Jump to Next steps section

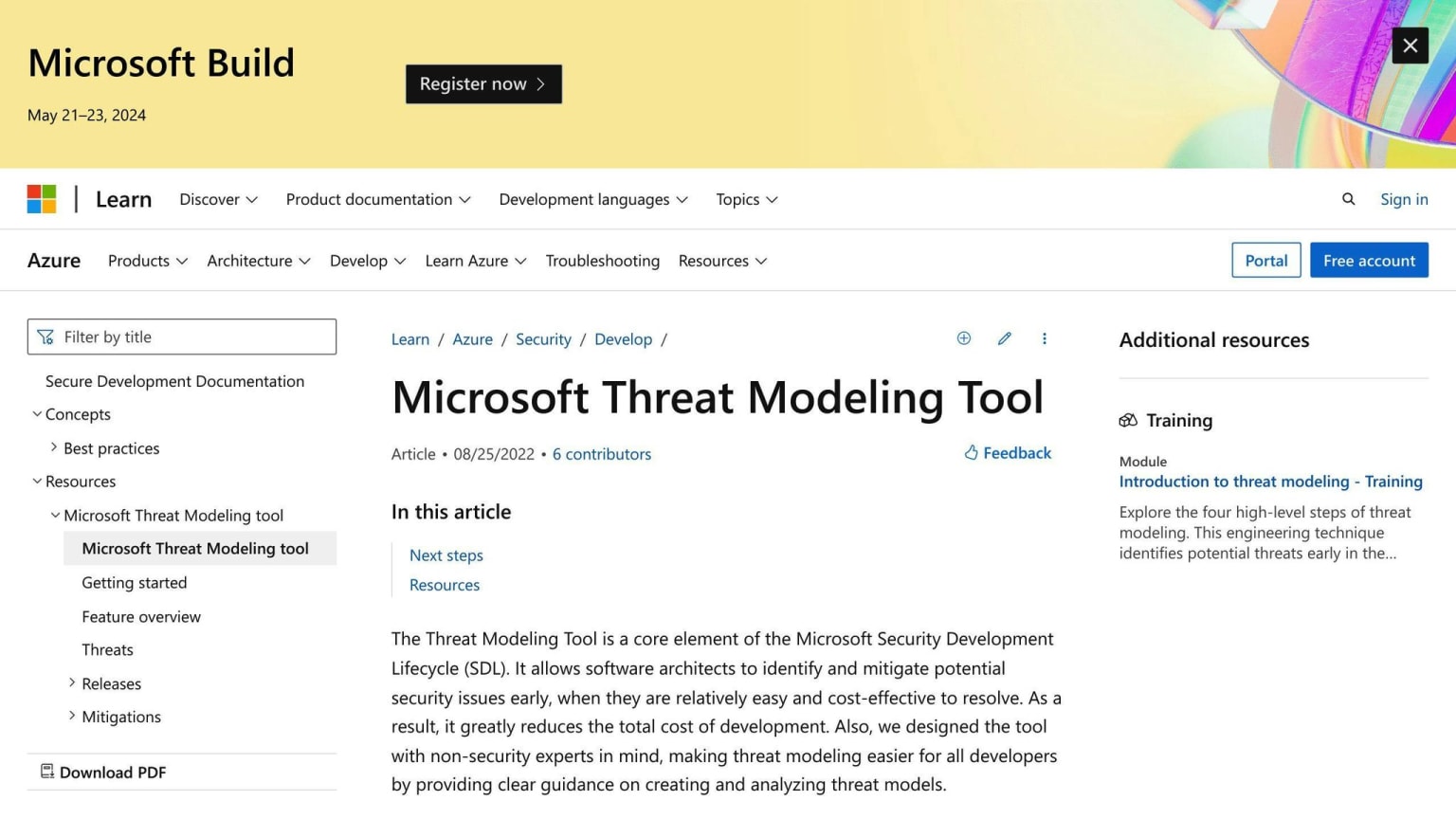446,555
